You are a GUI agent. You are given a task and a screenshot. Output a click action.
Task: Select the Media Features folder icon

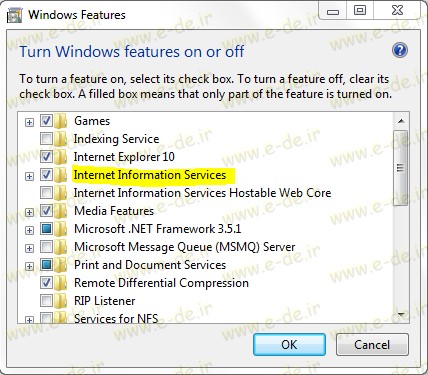pyautogui.click(x=61, y=211)
